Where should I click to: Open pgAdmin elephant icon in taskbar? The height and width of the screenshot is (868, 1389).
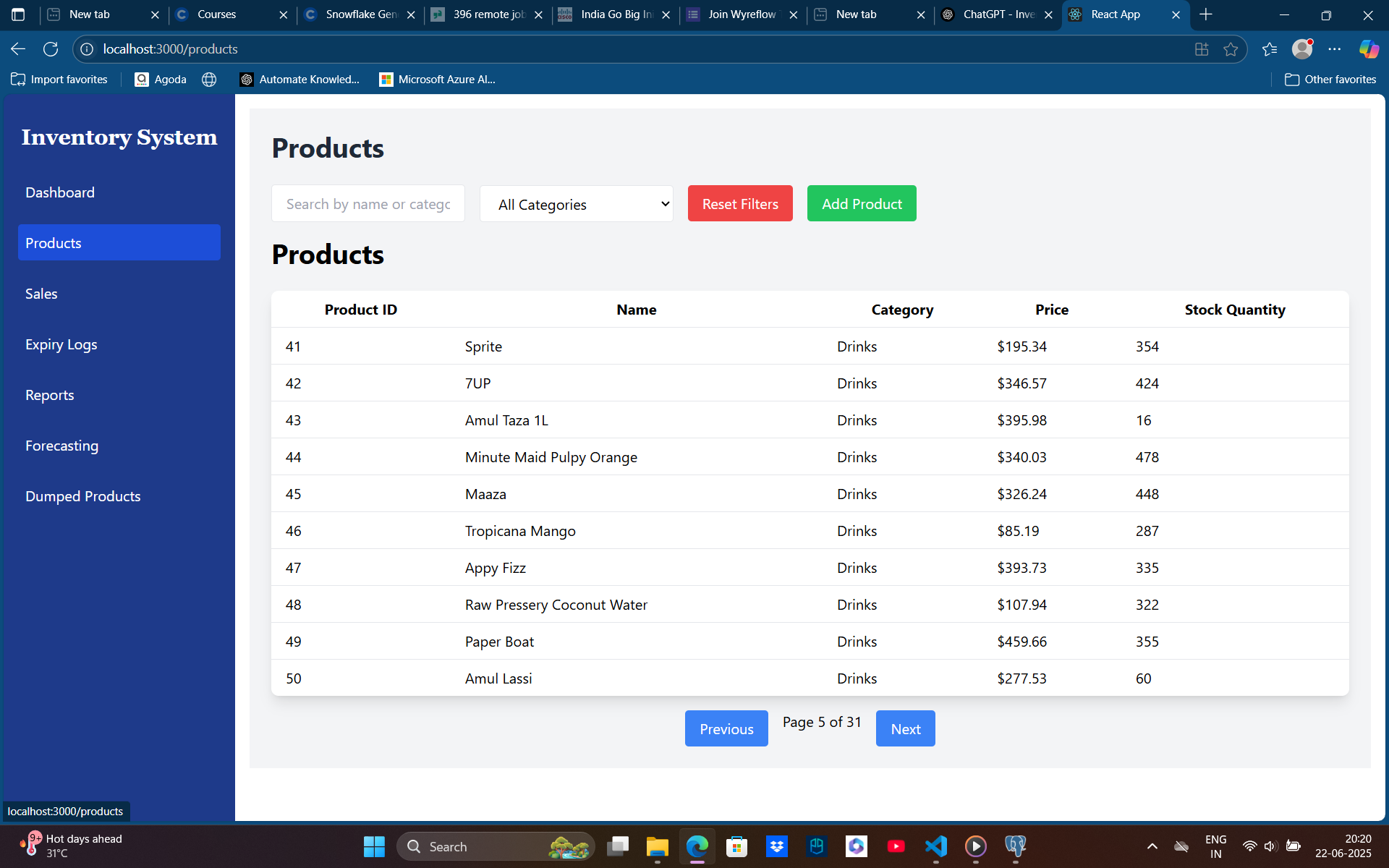(x=1016, y=846)
